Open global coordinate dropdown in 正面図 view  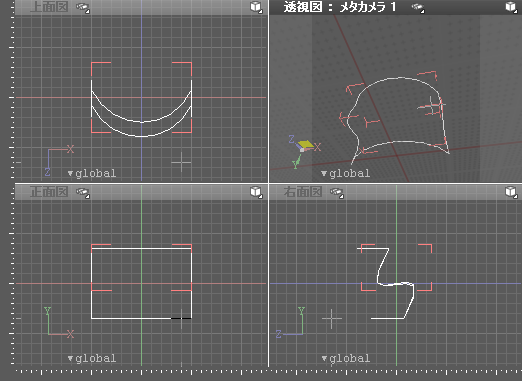pyautogui.click(x=92, y=359)
